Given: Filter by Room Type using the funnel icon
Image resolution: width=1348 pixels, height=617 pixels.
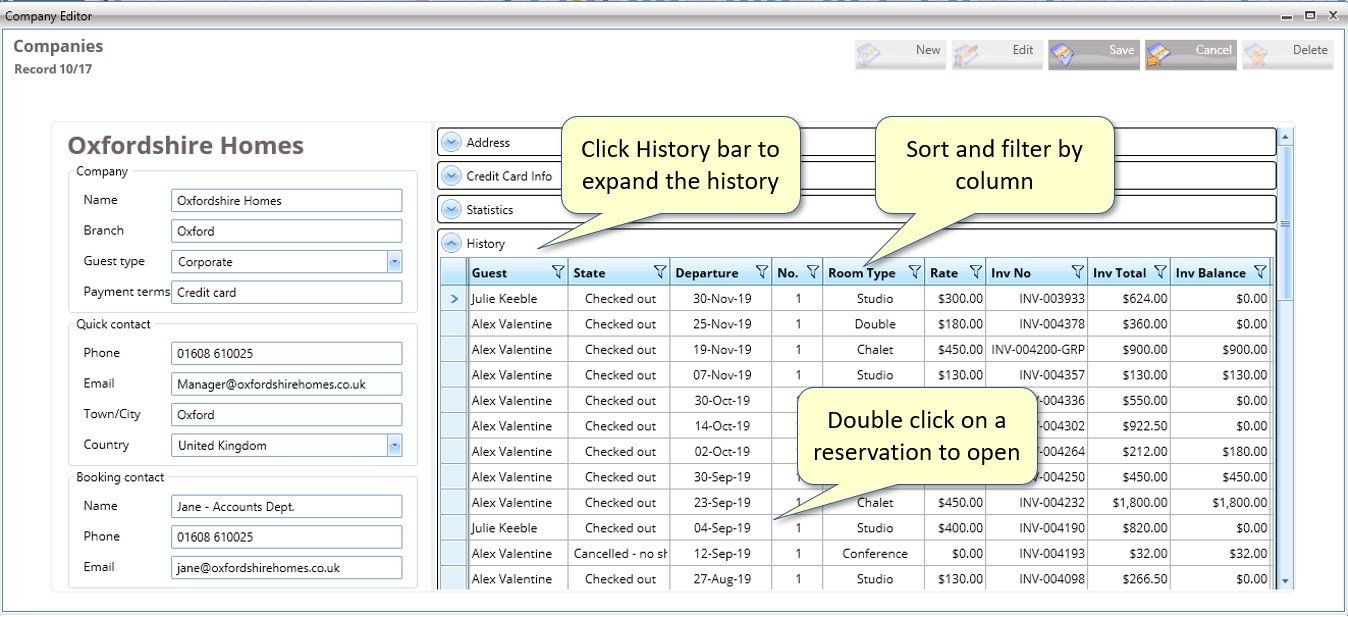Looking at the screenshot, I should point(914,272).
